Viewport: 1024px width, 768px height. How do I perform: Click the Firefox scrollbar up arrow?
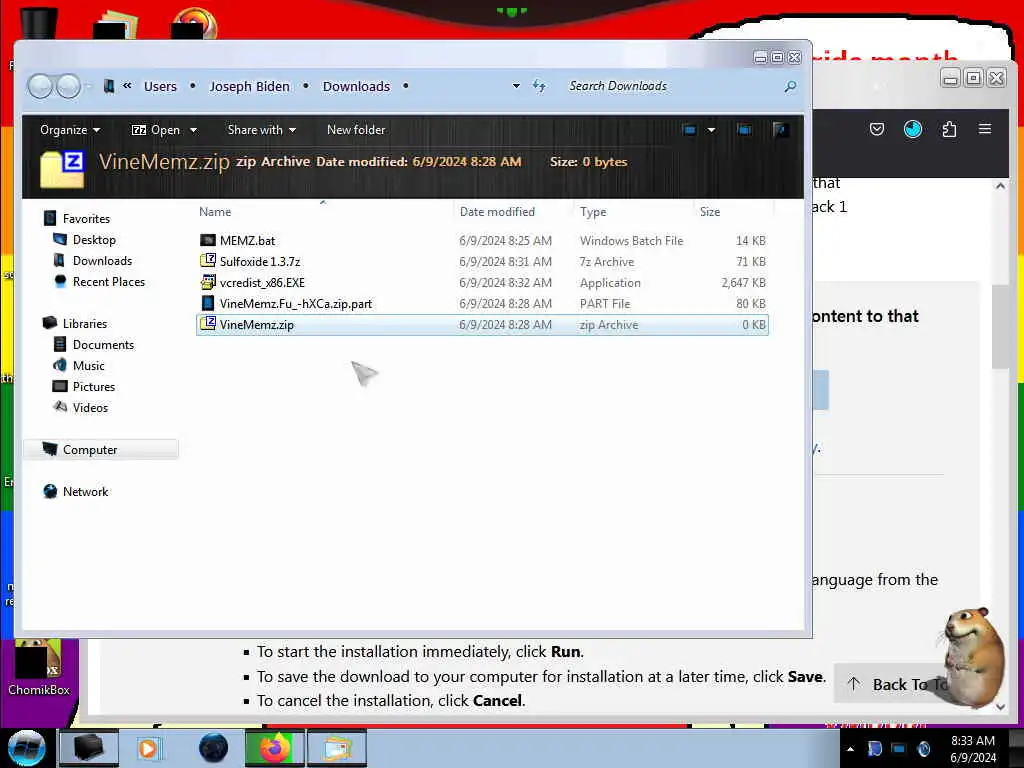[x=1000, y=185]
